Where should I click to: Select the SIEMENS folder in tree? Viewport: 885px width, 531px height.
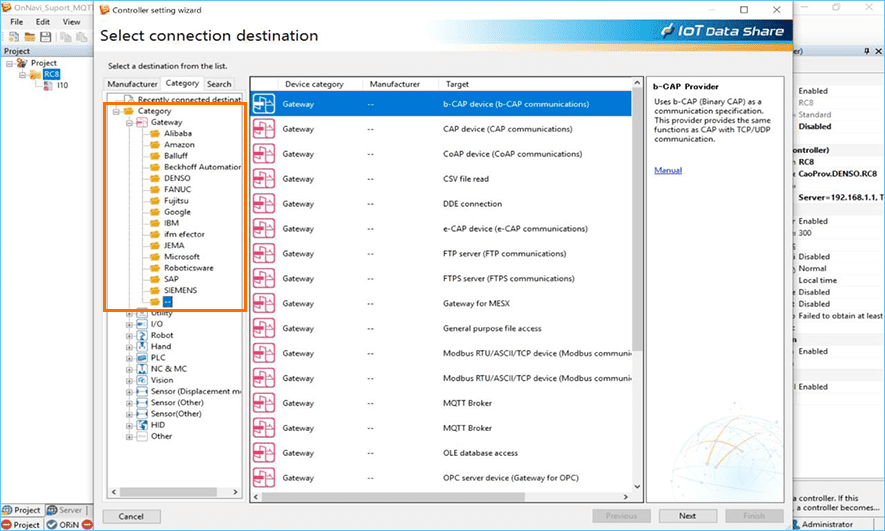point(181,290)
